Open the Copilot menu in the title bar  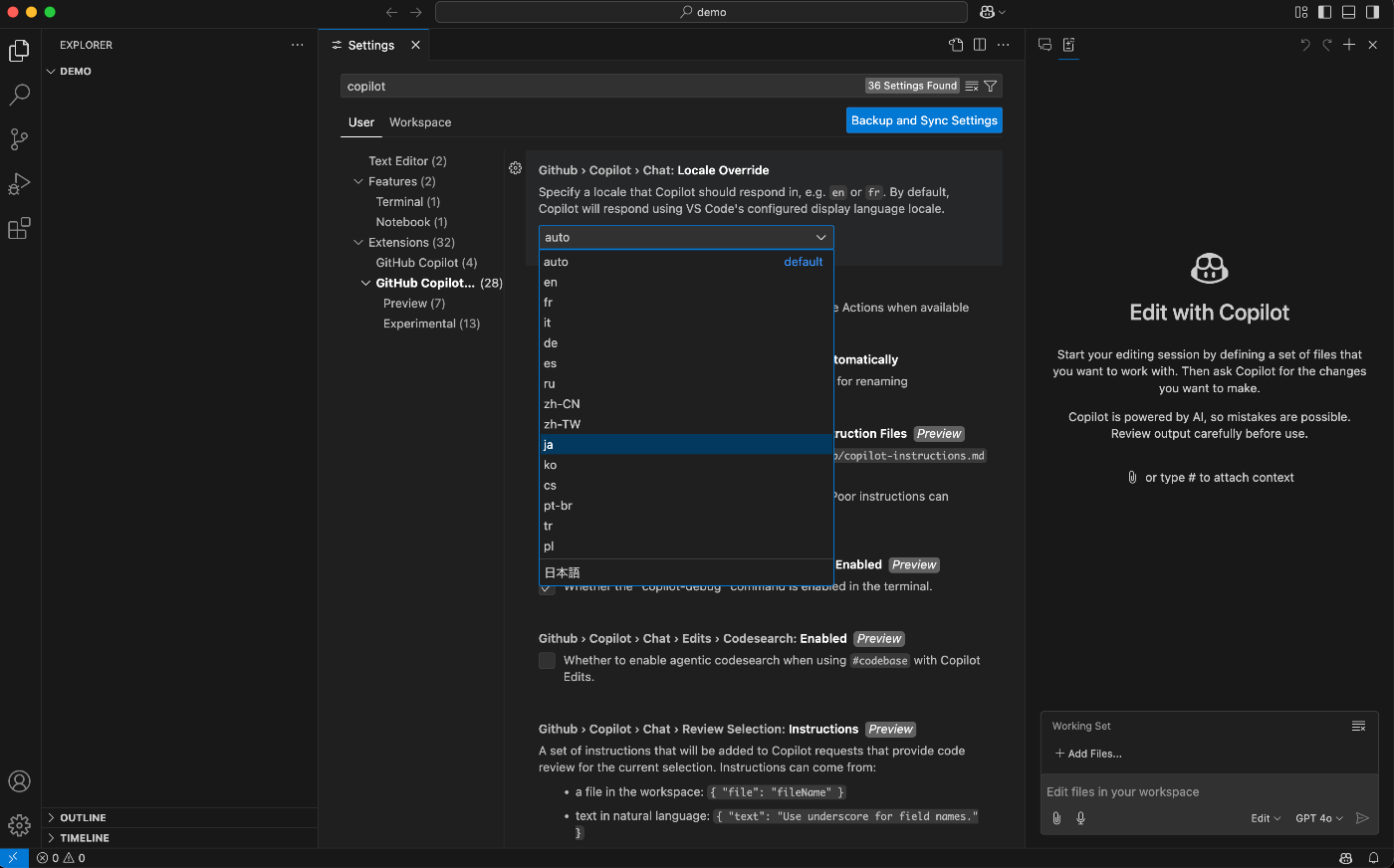click(x=992, y=12)
